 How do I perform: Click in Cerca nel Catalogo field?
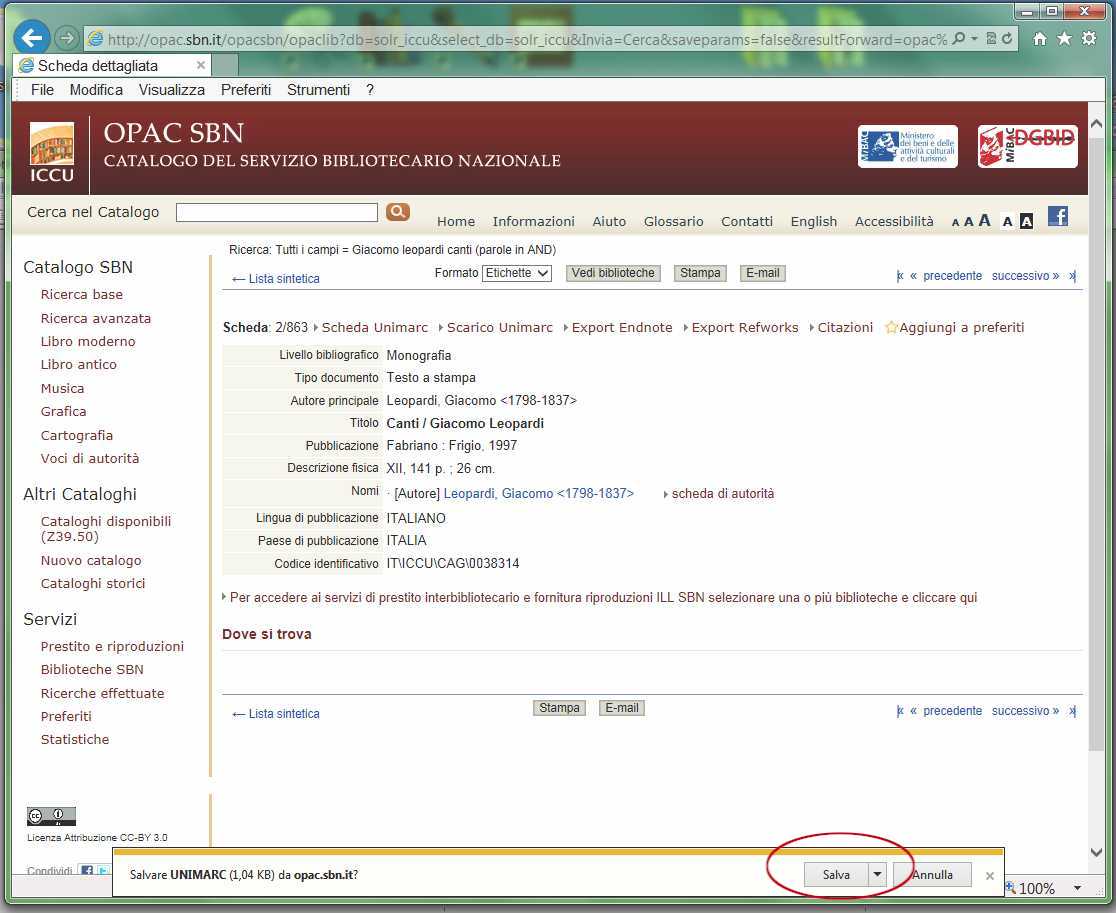[x=277, y=212]
